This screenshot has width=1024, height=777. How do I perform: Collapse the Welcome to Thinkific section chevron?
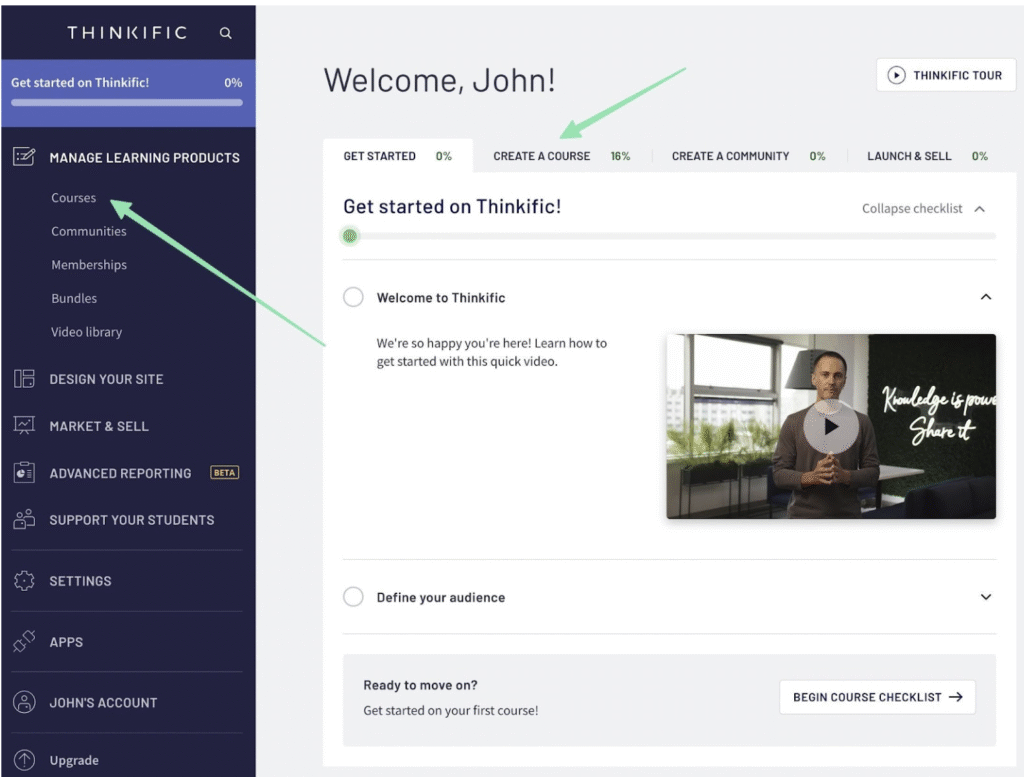pyautogui.click(x=986, y=297)
